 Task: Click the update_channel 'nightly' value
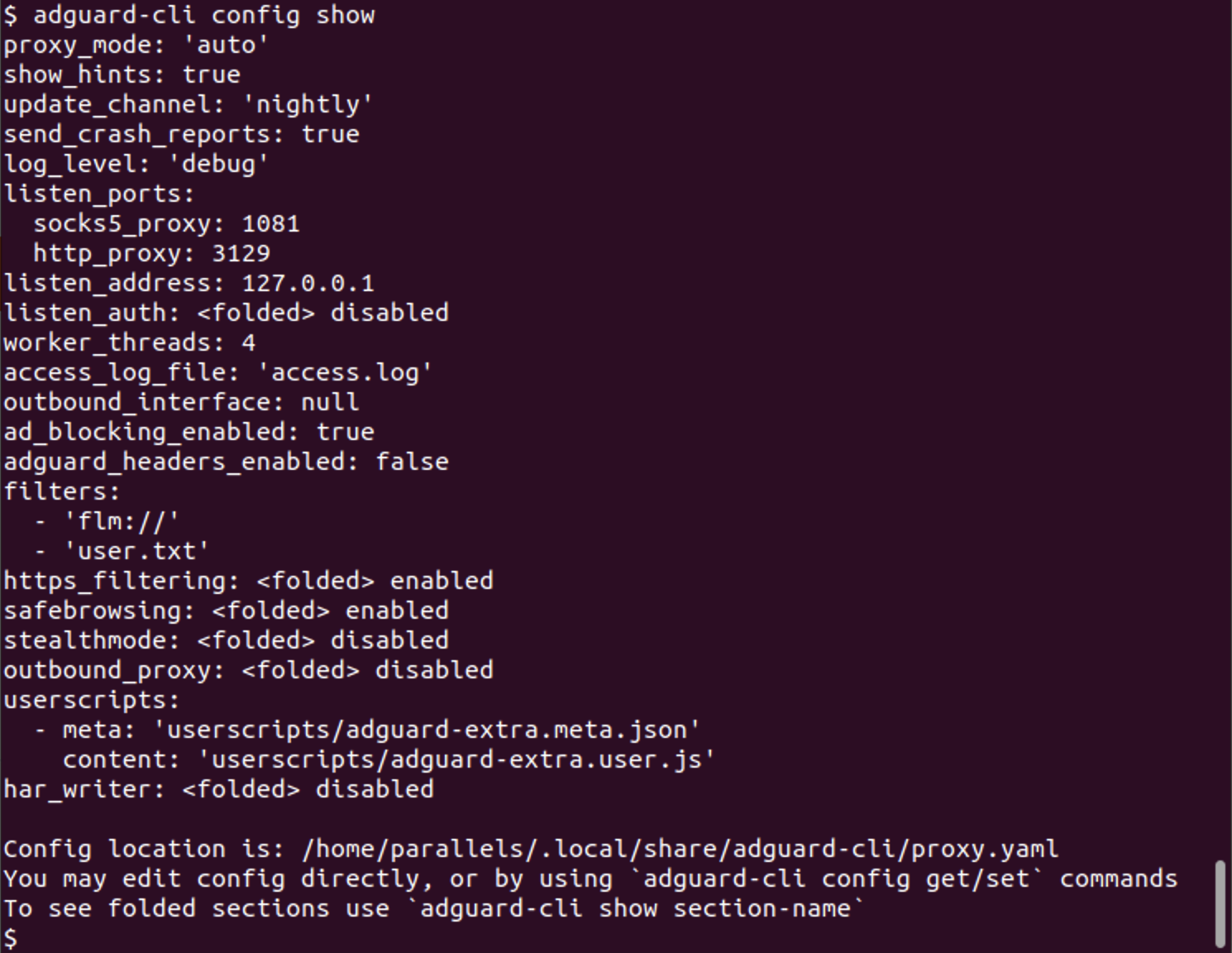tap(308, 104)
